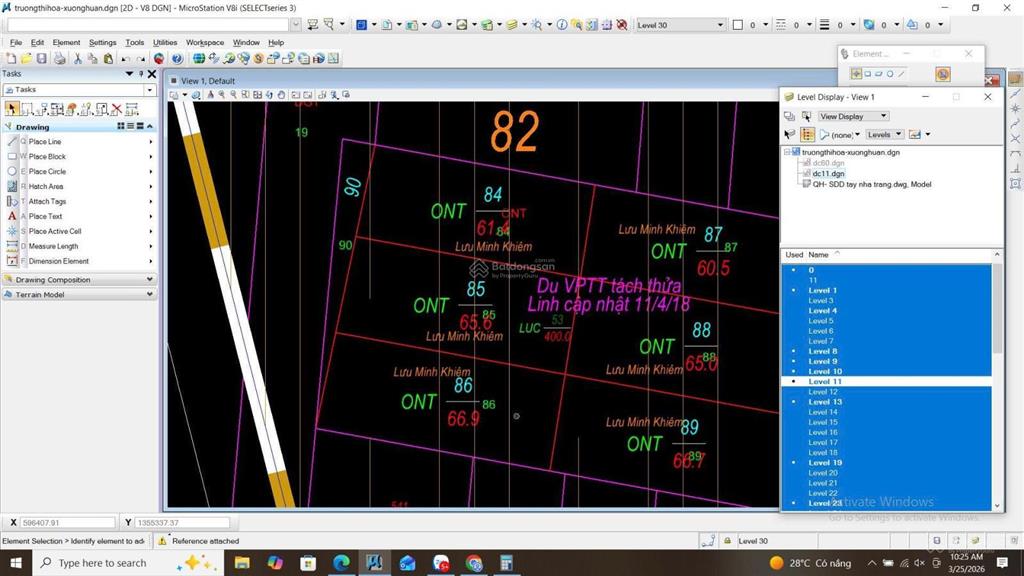Toggle Level 11 display in the level list
Viewport: 1024px width, 576px height.
[887, 381]
